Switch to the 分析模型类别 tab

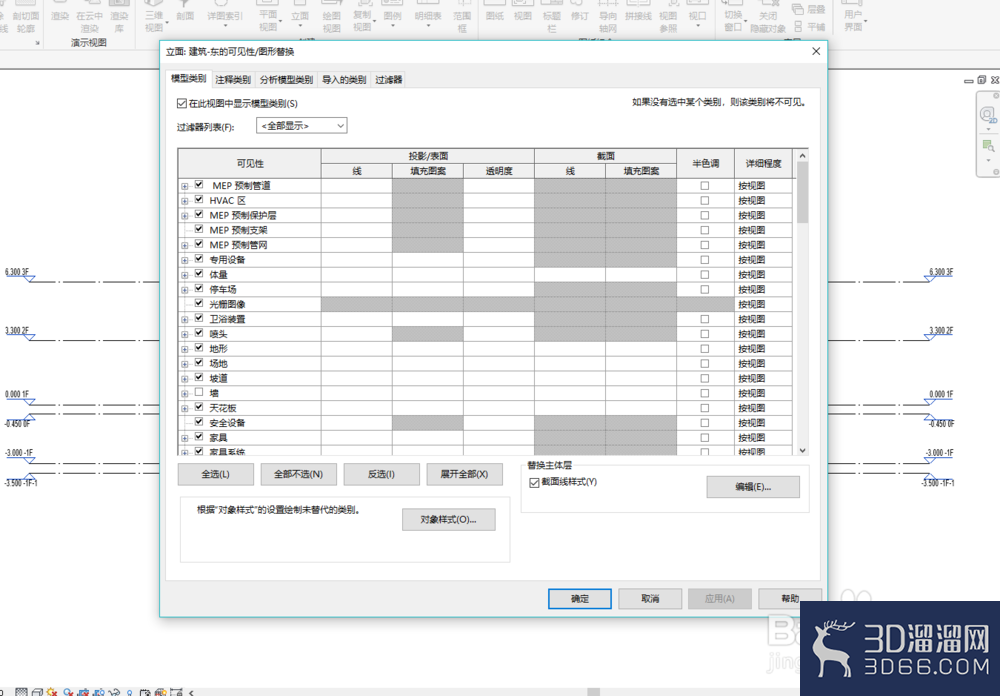click(286, 80)
